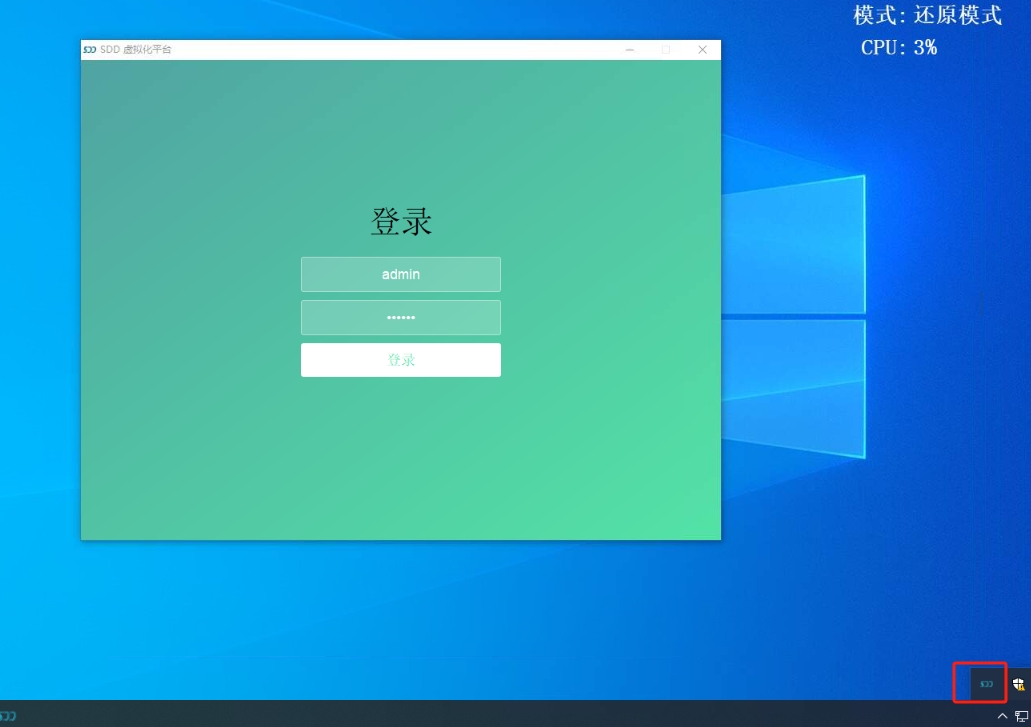This screenshot has height=727, width=1031.
Task: Click the empty middle of the title bar
Action: pyautogui.click(x=400, y=50)
